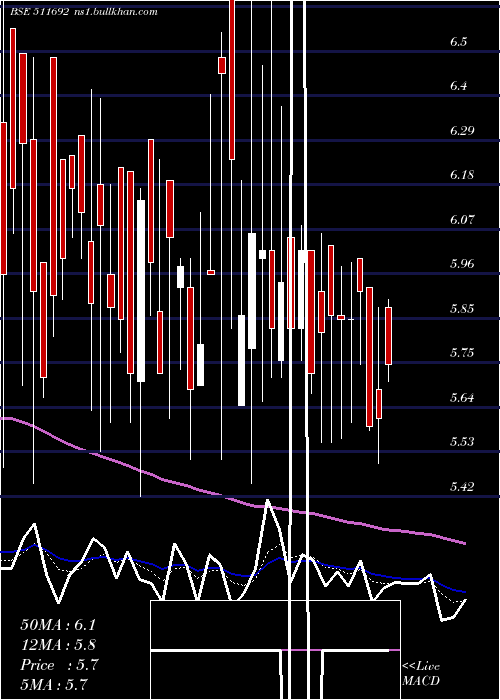Image resolution: width=500 pixels, height=700 pixels.
Task: Click the 12MA : 5.8 readout
Action: (x=58, y=645)
